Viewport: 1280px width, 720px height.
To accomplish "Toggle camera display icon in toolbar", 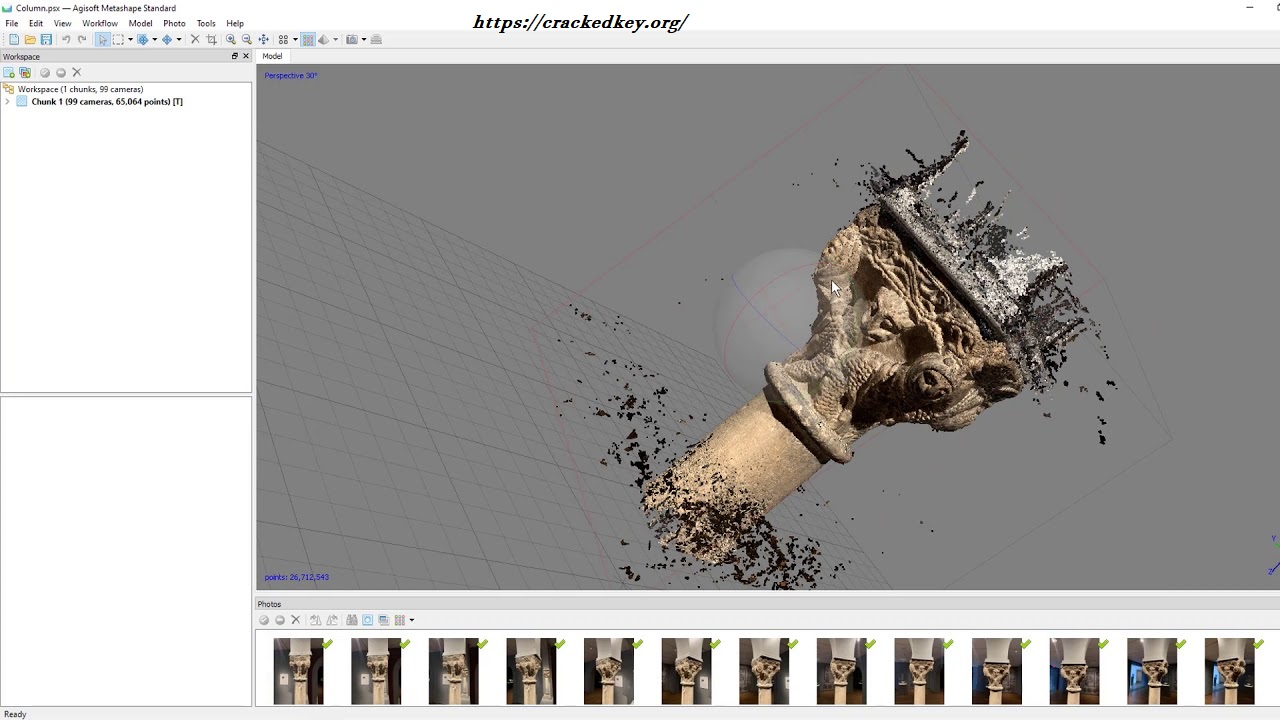I will click(351, 39).
